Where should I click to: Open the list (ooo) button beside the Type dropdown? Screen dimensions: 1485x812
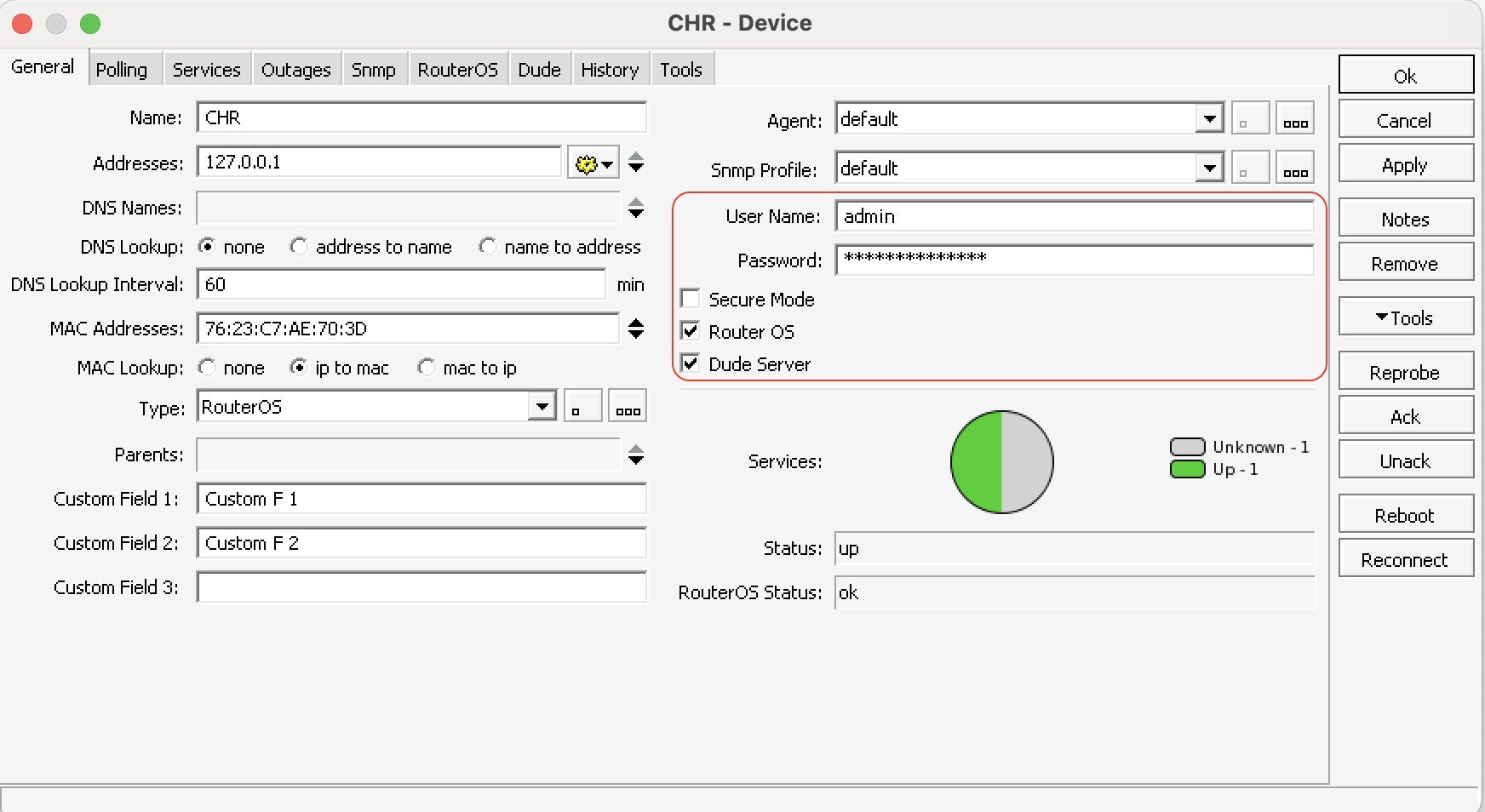628,406
